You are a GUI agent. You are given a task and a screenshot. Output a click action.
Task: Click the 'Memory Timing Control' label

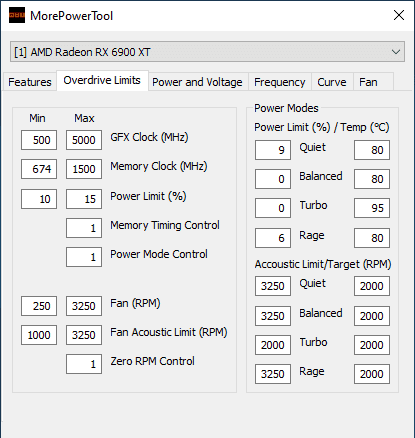(x=165, y=225)
